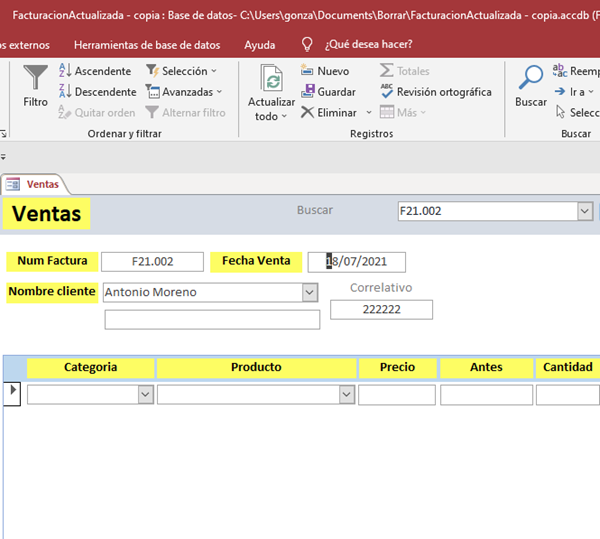Screen dimensions: 600x539
Task: Open the Categoria dropdown in grid
Action: point(146,395)
